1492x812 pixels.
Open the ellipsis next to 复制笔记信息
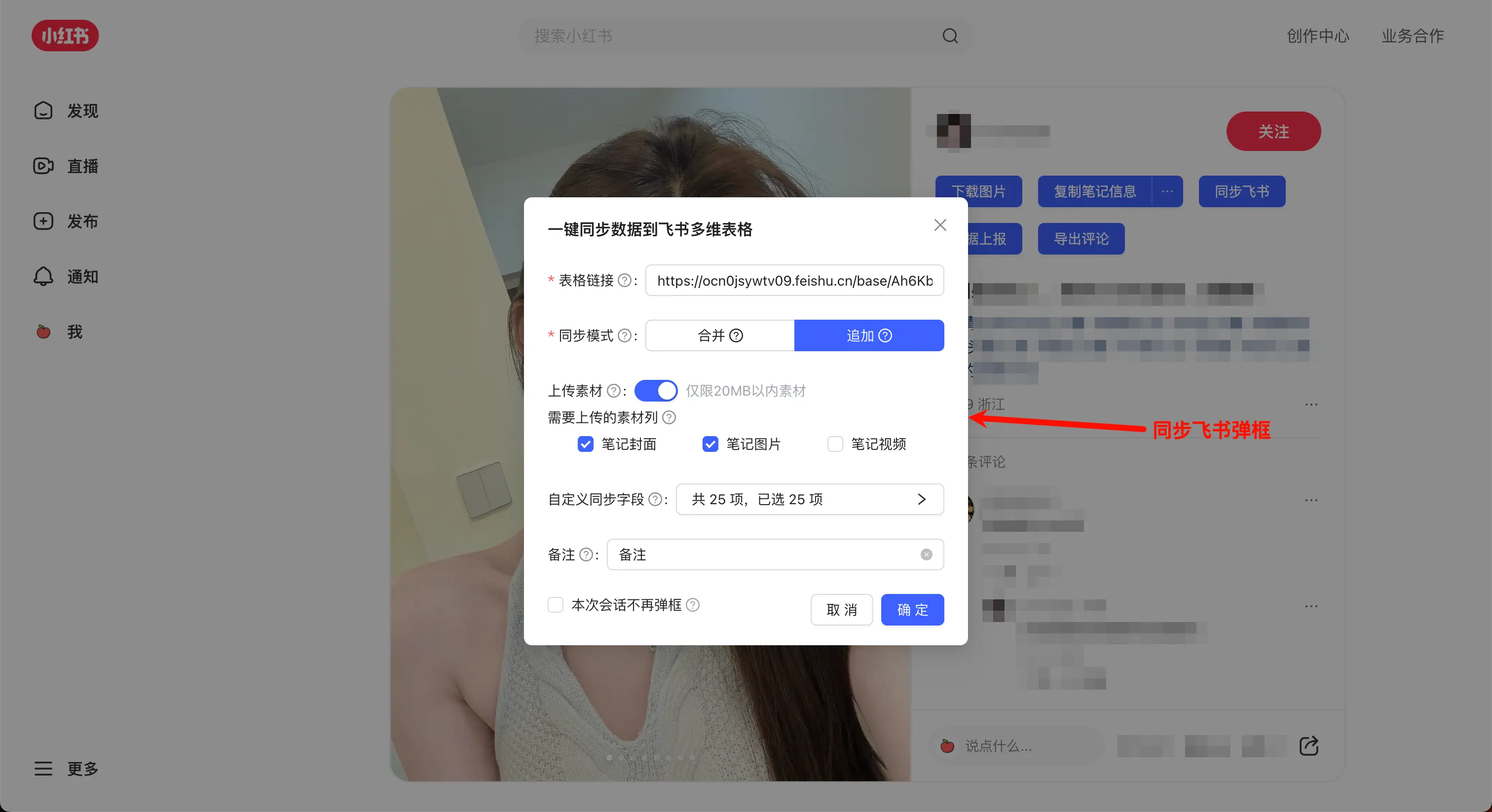1167,191
